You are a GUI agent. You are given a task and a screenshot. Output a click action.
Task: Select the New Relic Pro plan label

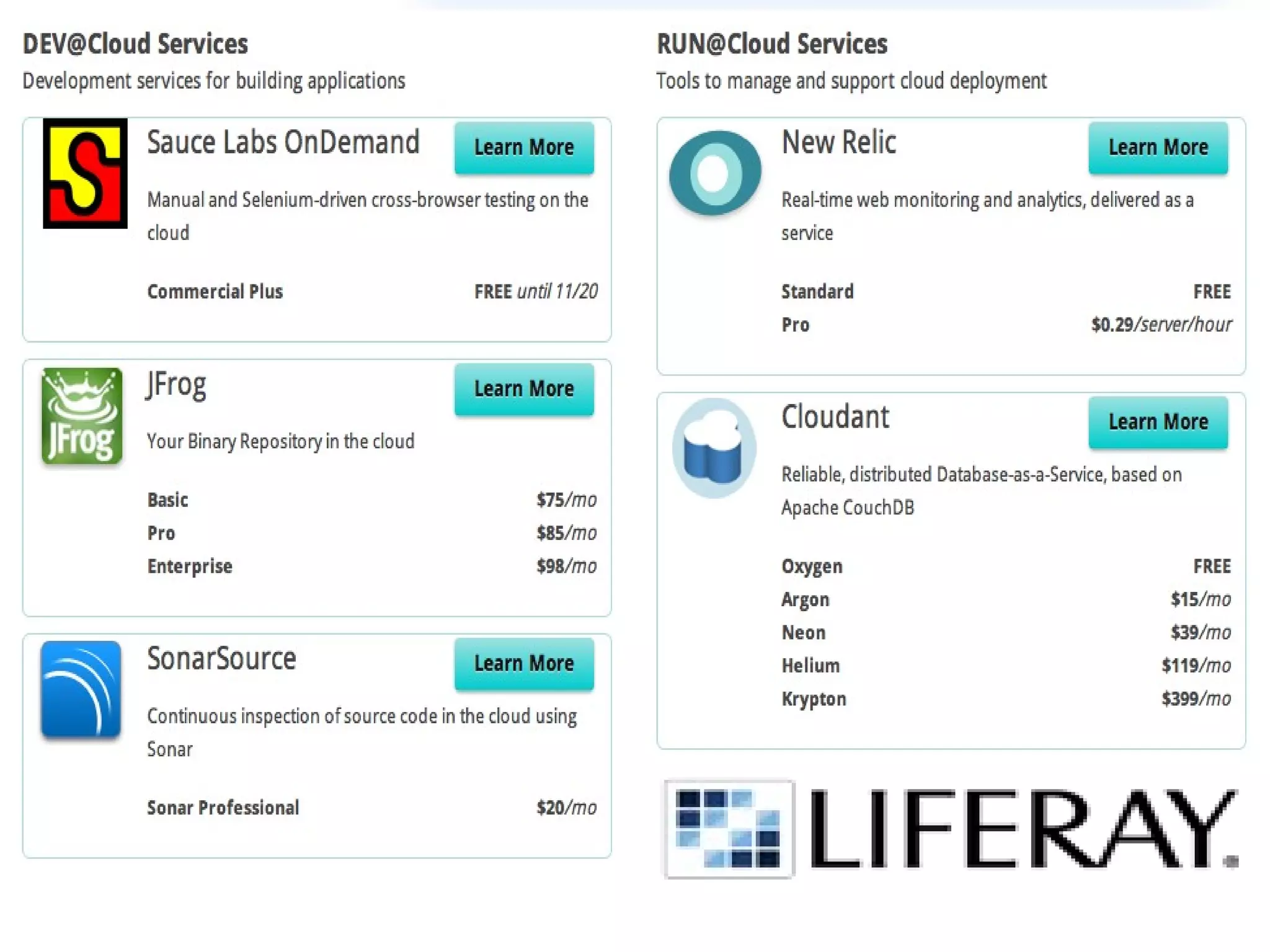tap(796, 325)
